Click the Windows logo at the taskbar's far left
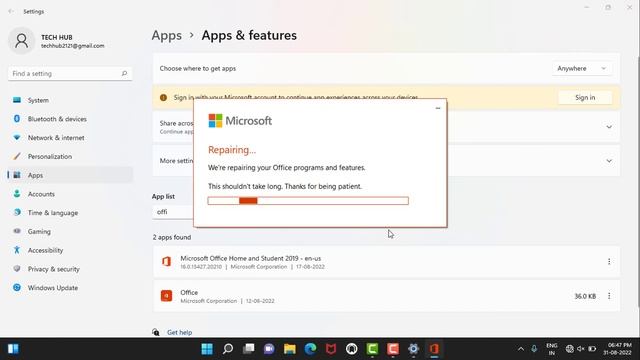The width and height of the screenshot is (640, 360). 13,349
